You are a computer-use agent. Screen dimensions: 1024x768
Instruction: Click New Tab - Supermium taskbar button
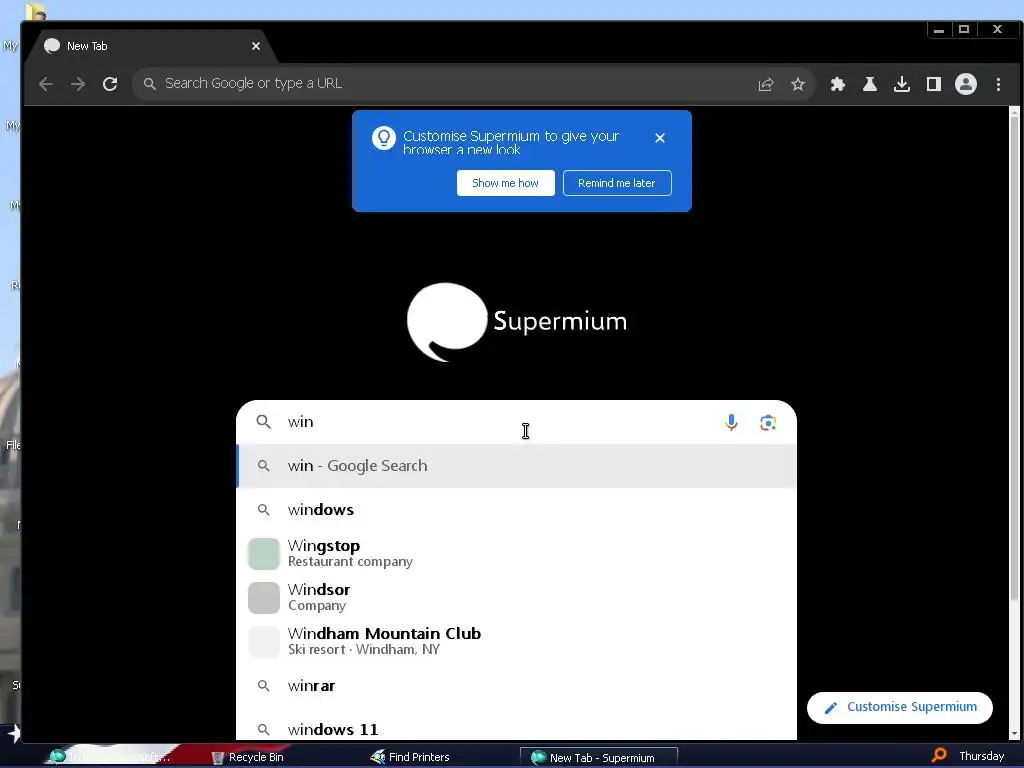[x=599, y=758]
